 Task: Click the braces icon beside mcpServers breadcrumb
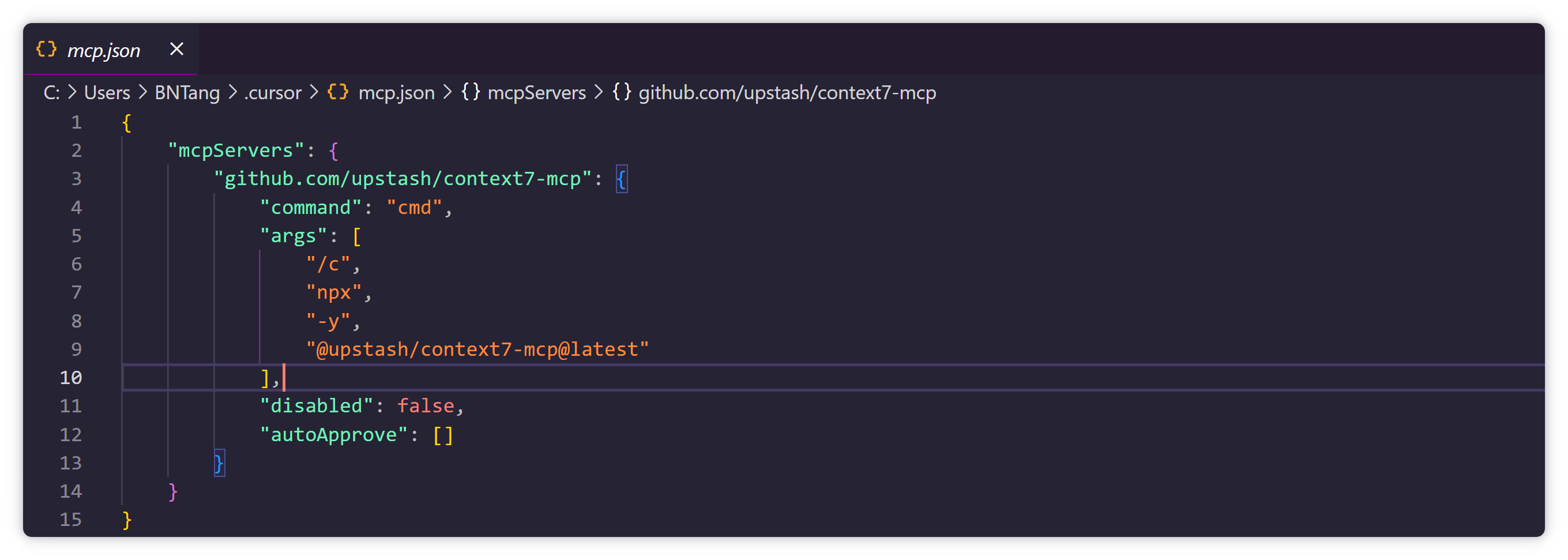(471, 92)
